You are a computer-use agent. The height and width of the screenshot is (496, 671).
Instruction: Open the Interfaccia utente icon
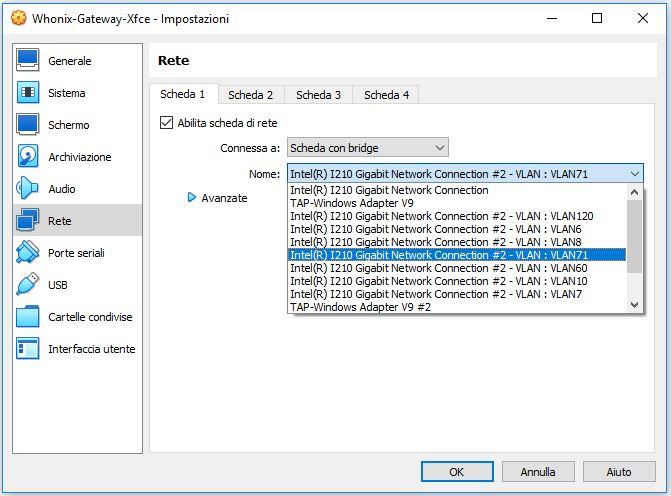click(28, 348)
